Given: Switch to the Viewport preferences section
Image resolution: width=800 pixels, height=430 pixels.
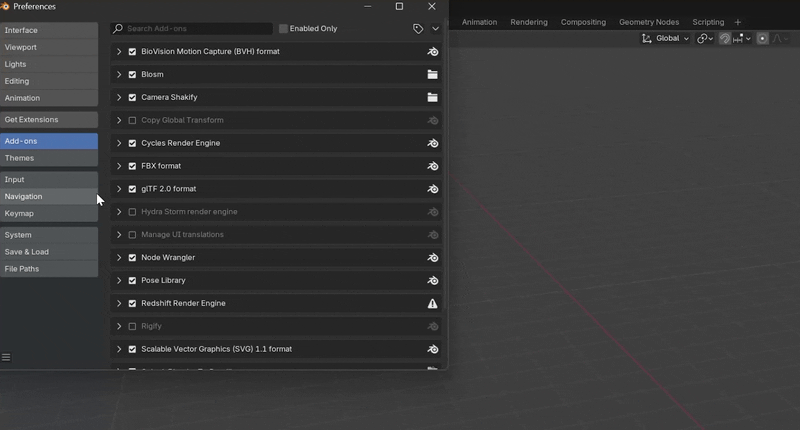Looking at the screenshot, I should click(49, 47).
